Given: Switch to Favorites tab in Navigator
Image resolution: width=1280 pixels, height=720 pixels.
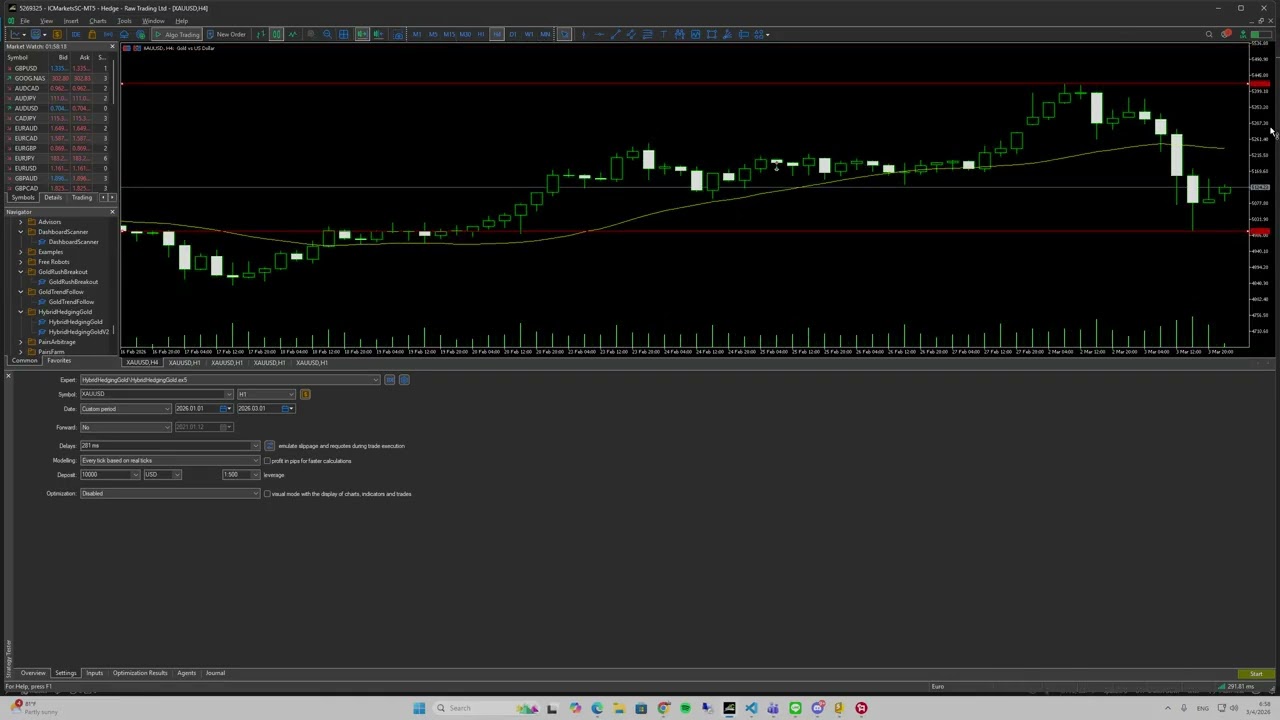Looking at the screenshot, I should [59, 360].
